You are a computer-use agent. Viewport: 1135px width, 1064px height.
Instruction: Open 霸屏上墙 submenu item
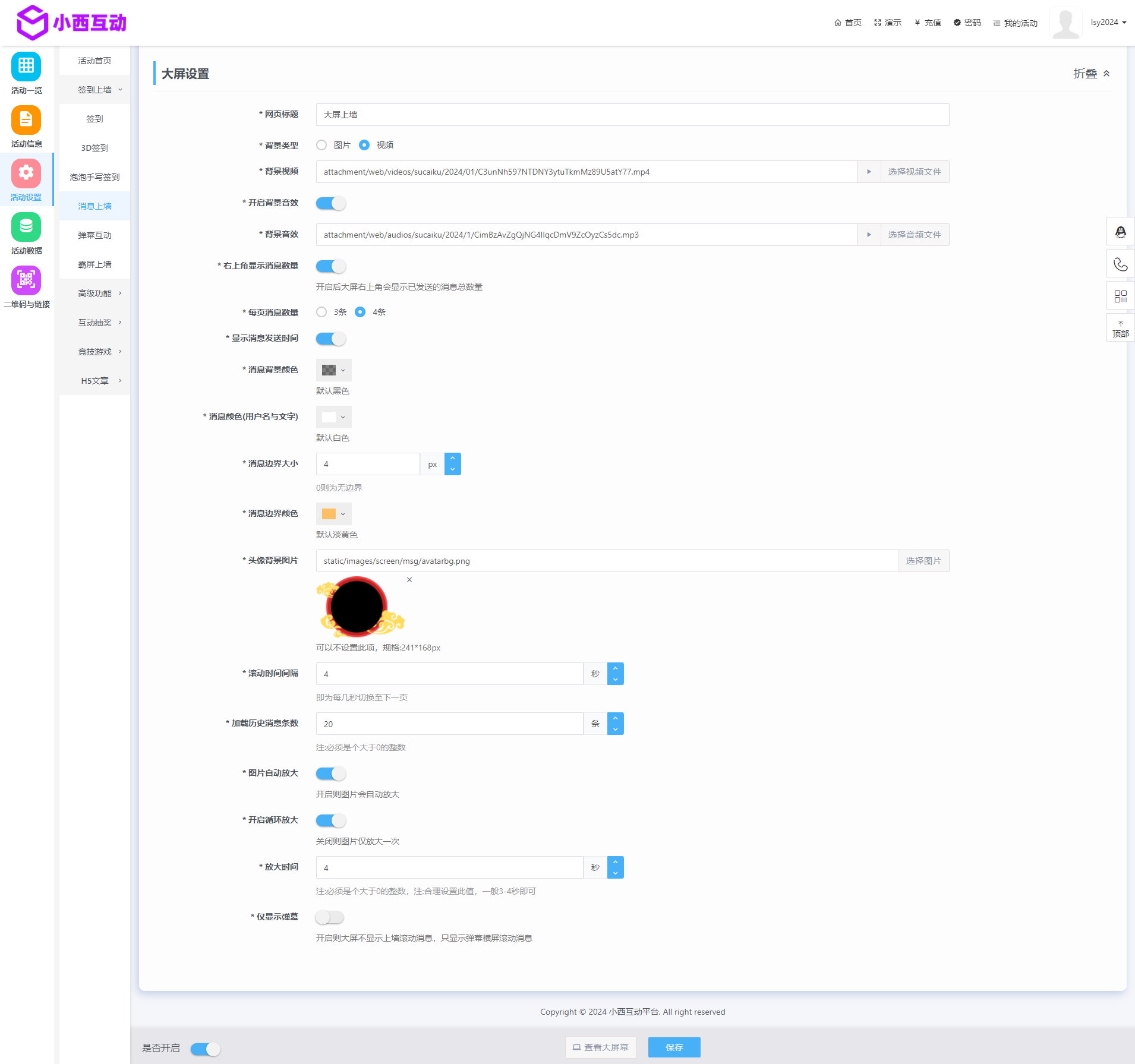95,264
